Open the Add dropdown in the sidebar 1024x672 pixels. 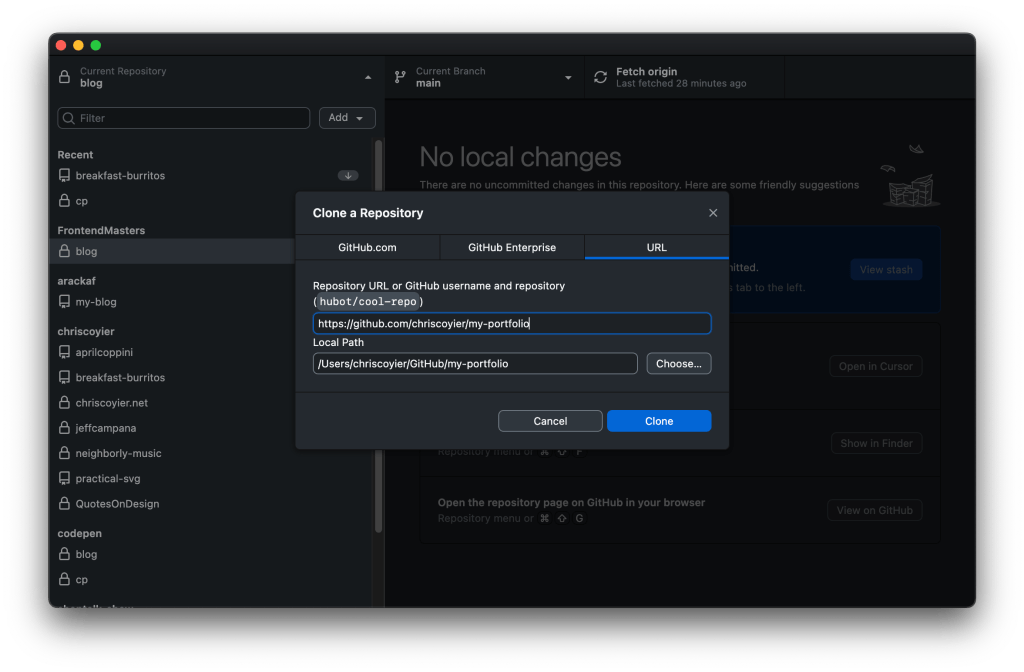click(347, 117)
